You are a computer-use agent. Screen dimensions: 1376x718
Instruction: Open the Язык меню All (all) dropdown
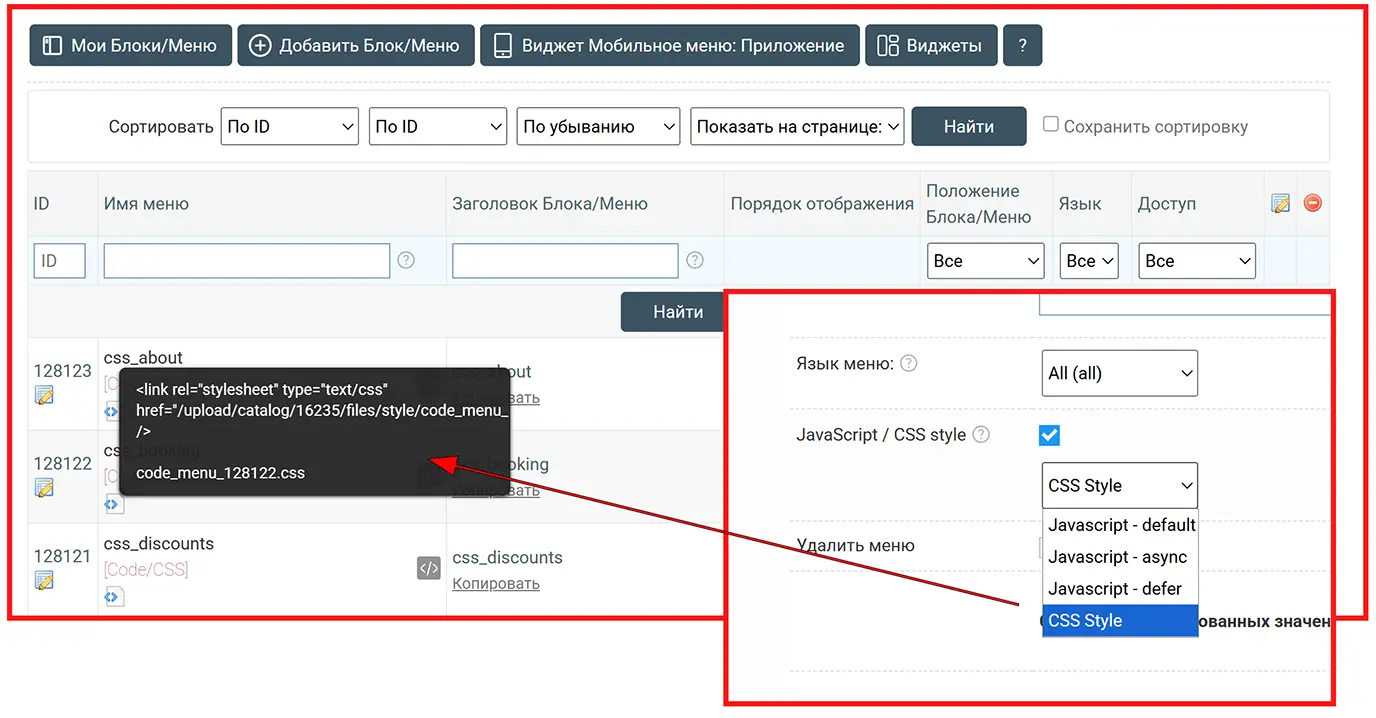[x=1119, y=373]
